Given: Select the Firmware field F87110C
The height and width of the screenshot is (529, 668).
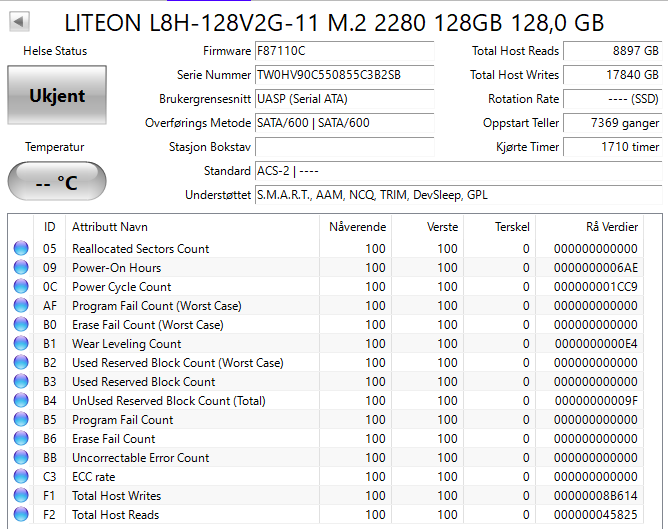Looking at the screenshot, I should 344,51.
